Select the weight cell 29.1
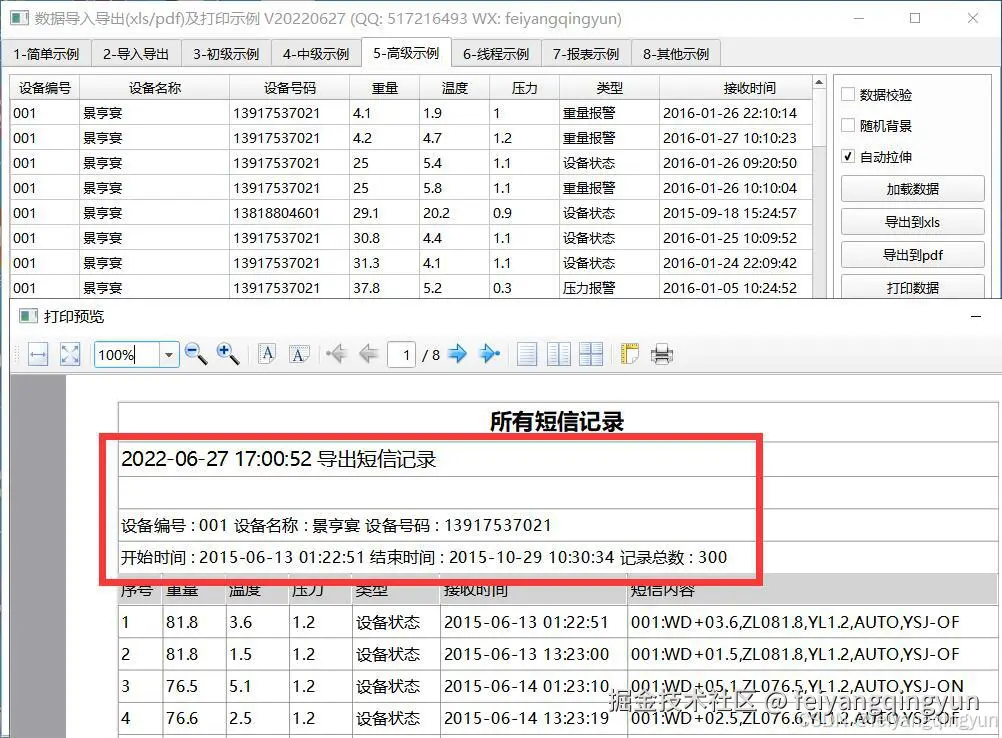 tap(385, 213)
